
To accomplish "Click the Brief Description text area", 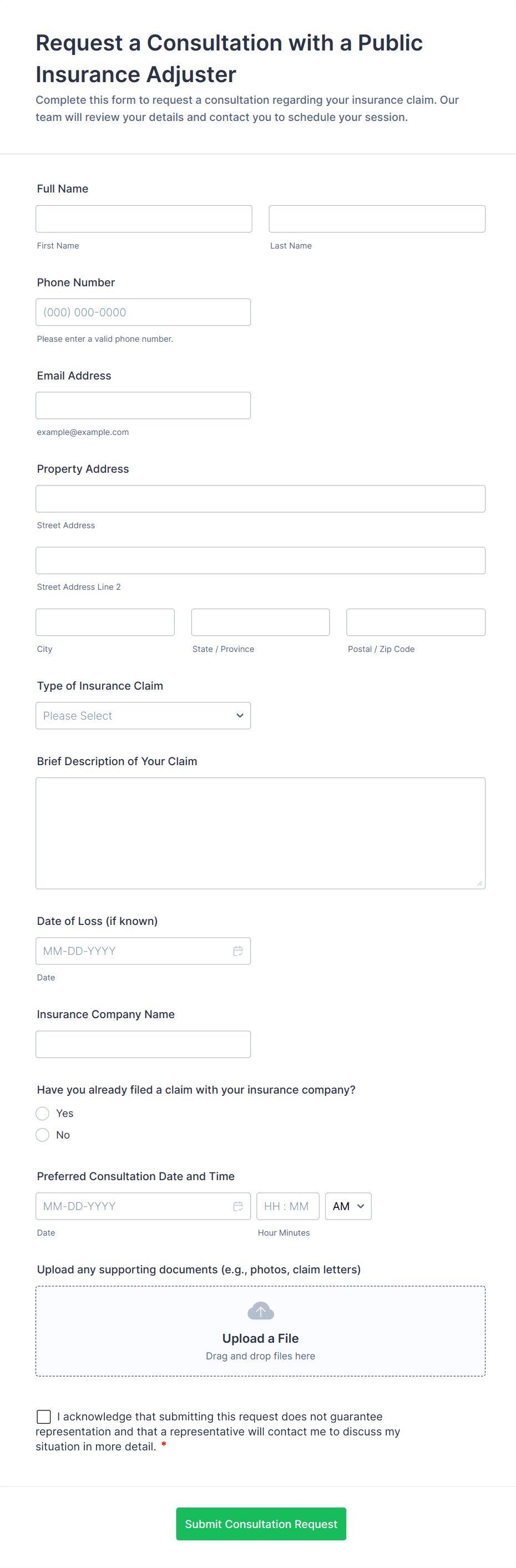I will [x=260, y=833].
